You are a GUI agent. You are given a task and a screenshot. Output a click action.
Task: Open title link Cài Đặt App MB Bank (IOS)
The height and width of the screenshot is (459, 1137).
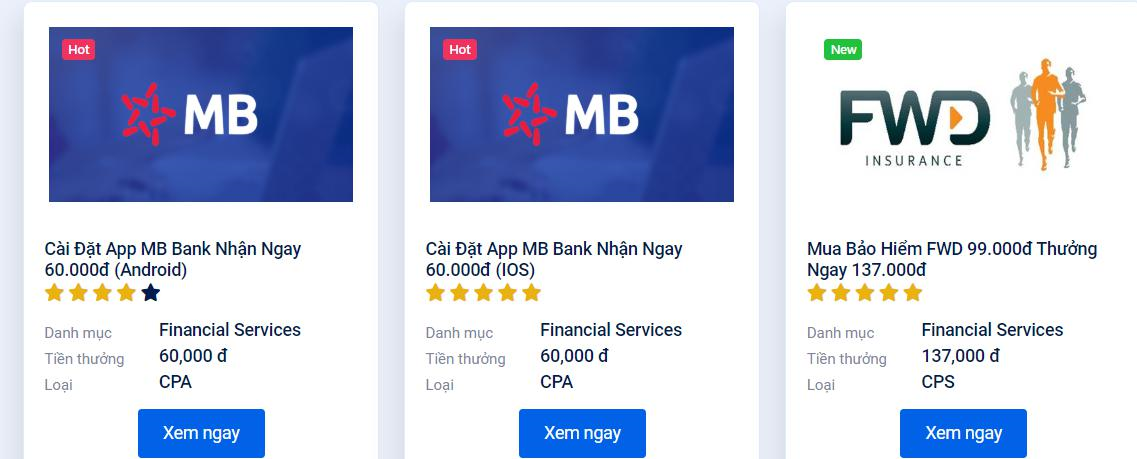(x=554, y=260)
